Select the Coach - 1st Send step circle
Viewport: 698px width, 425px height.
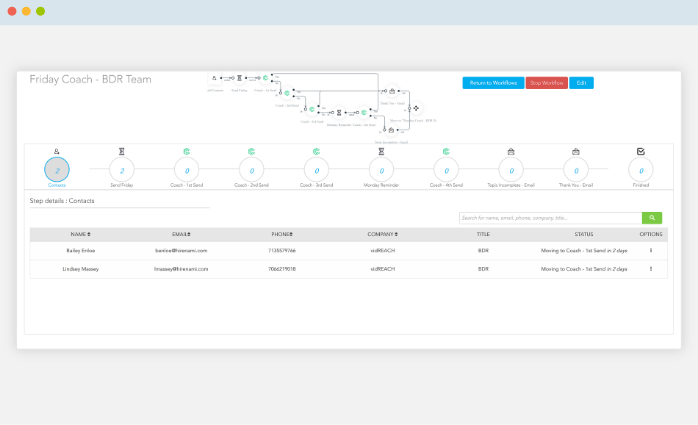[187, 170]
